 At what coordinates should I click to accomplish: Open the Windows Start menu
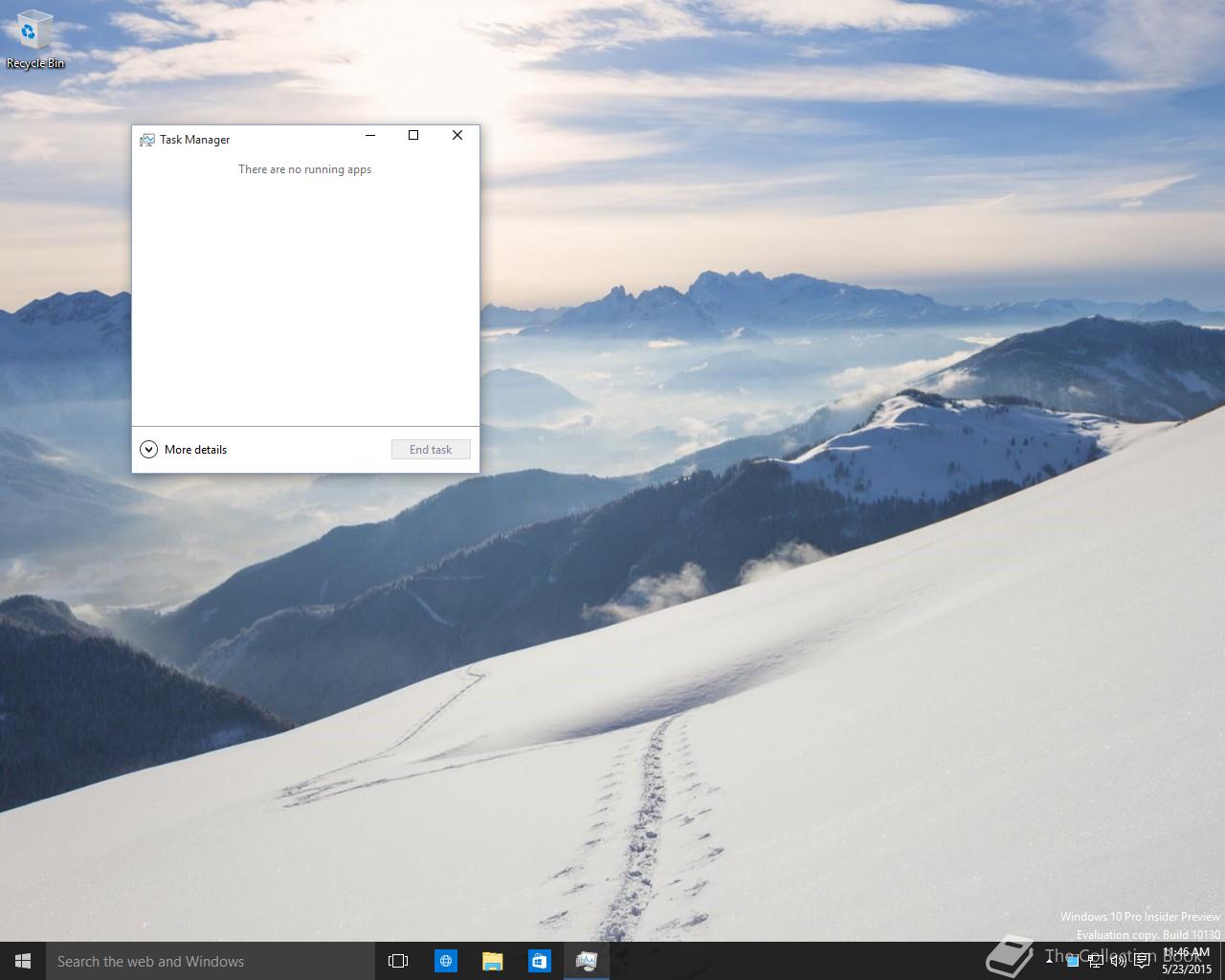pos(23,961)
